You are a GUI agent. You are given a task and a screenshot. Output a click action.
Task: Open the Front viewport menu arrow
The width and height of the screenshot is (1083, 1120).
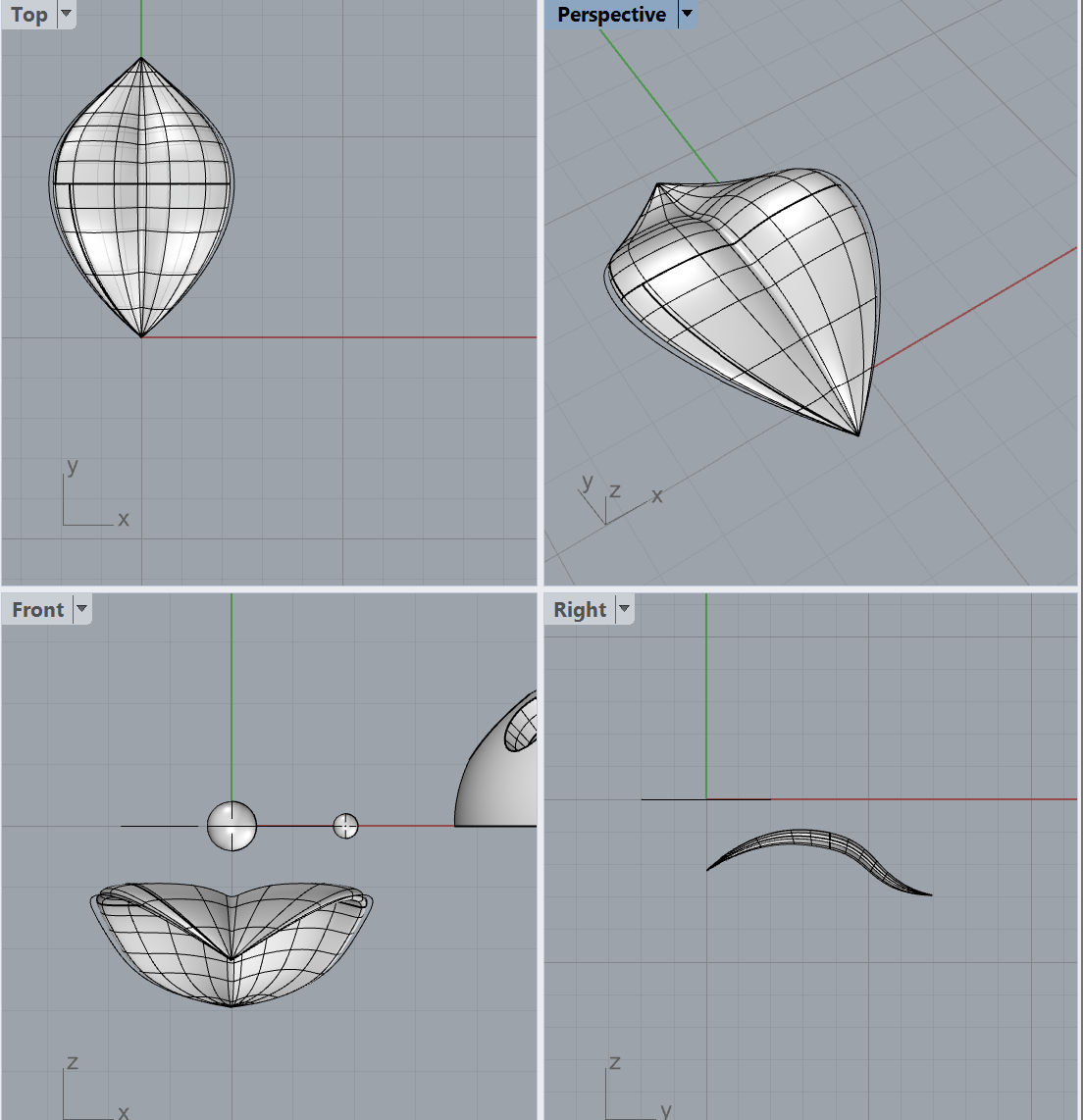coord(82,609)
